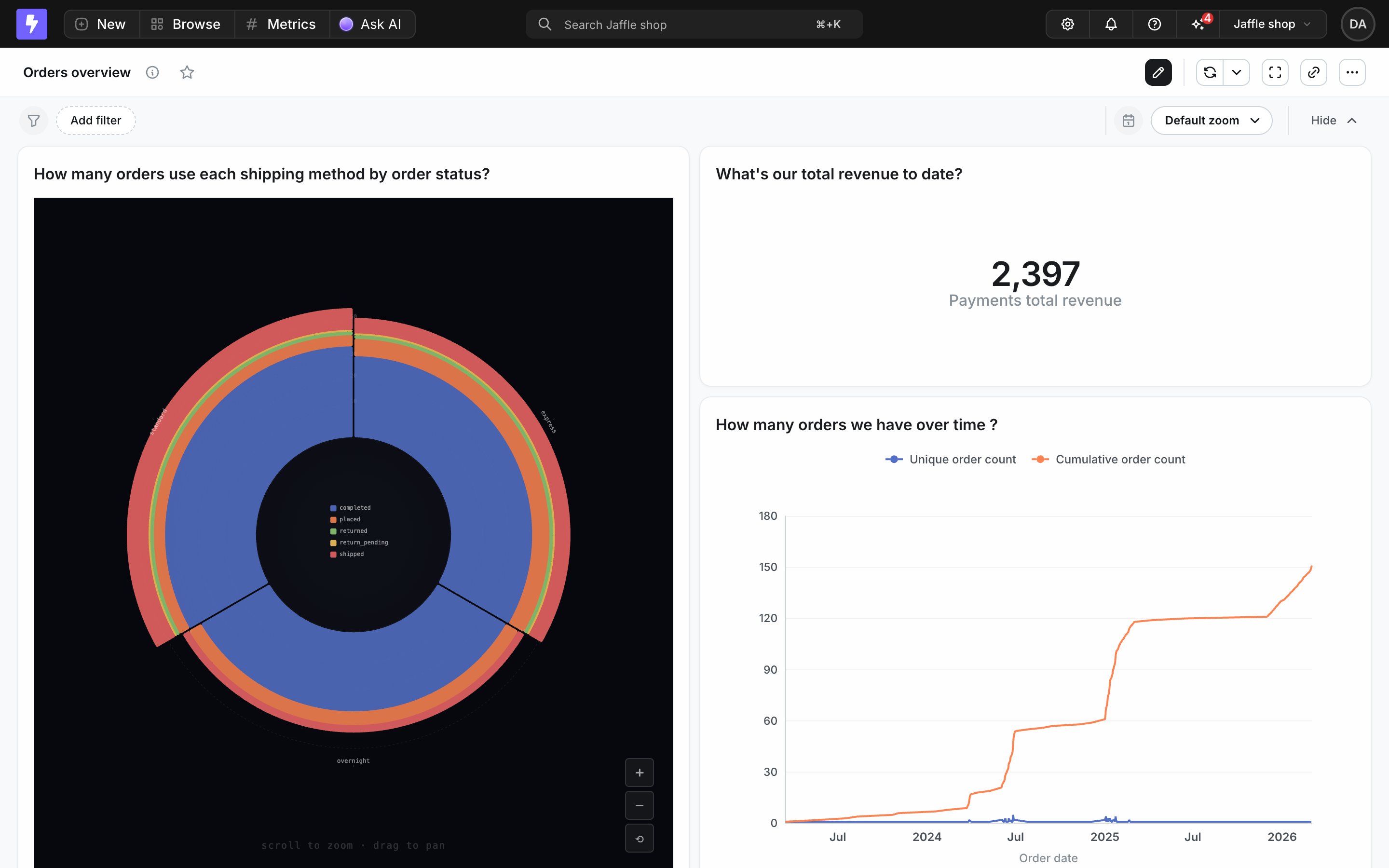This screenshot has height=868, width=1389.
Task: Click the Order date axis label
Action: point(1048,858)
